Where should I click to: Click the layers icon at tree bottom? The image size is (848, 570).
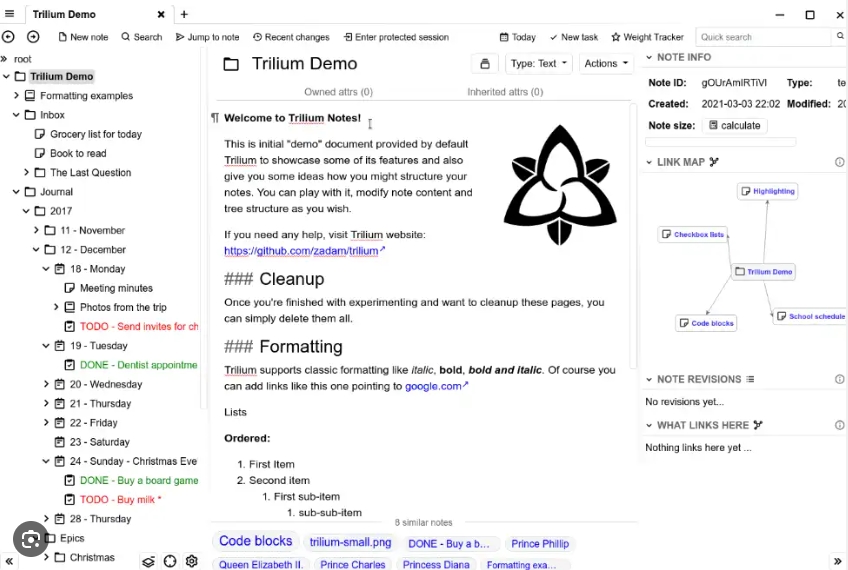(148, 562)
